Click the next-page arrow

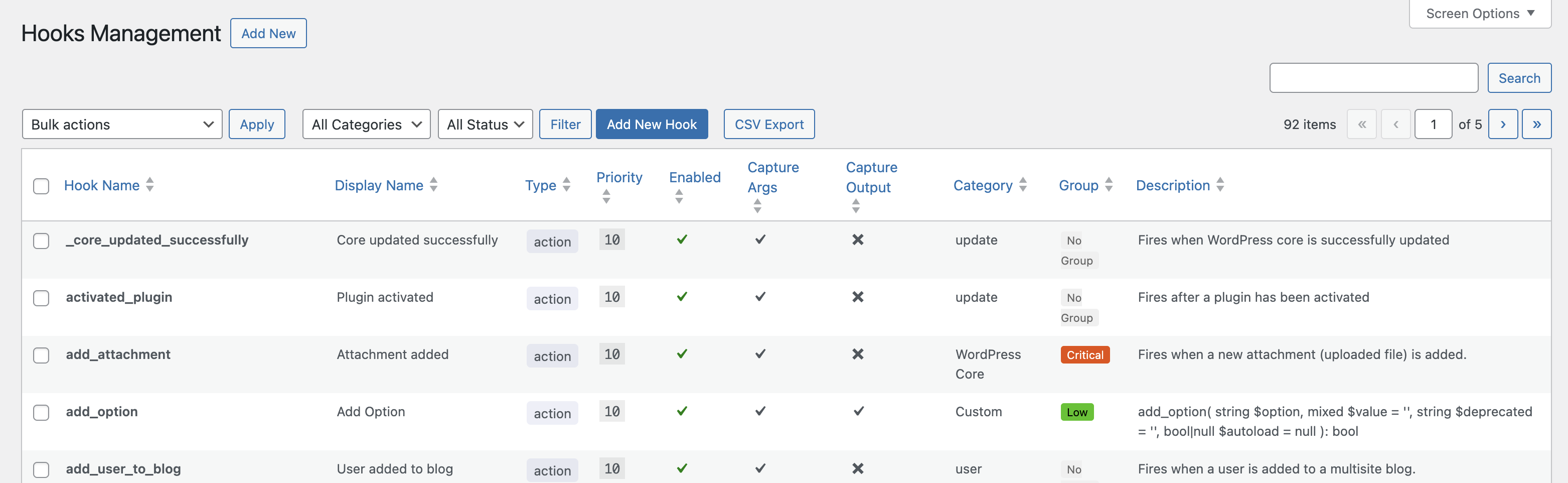1503,124
